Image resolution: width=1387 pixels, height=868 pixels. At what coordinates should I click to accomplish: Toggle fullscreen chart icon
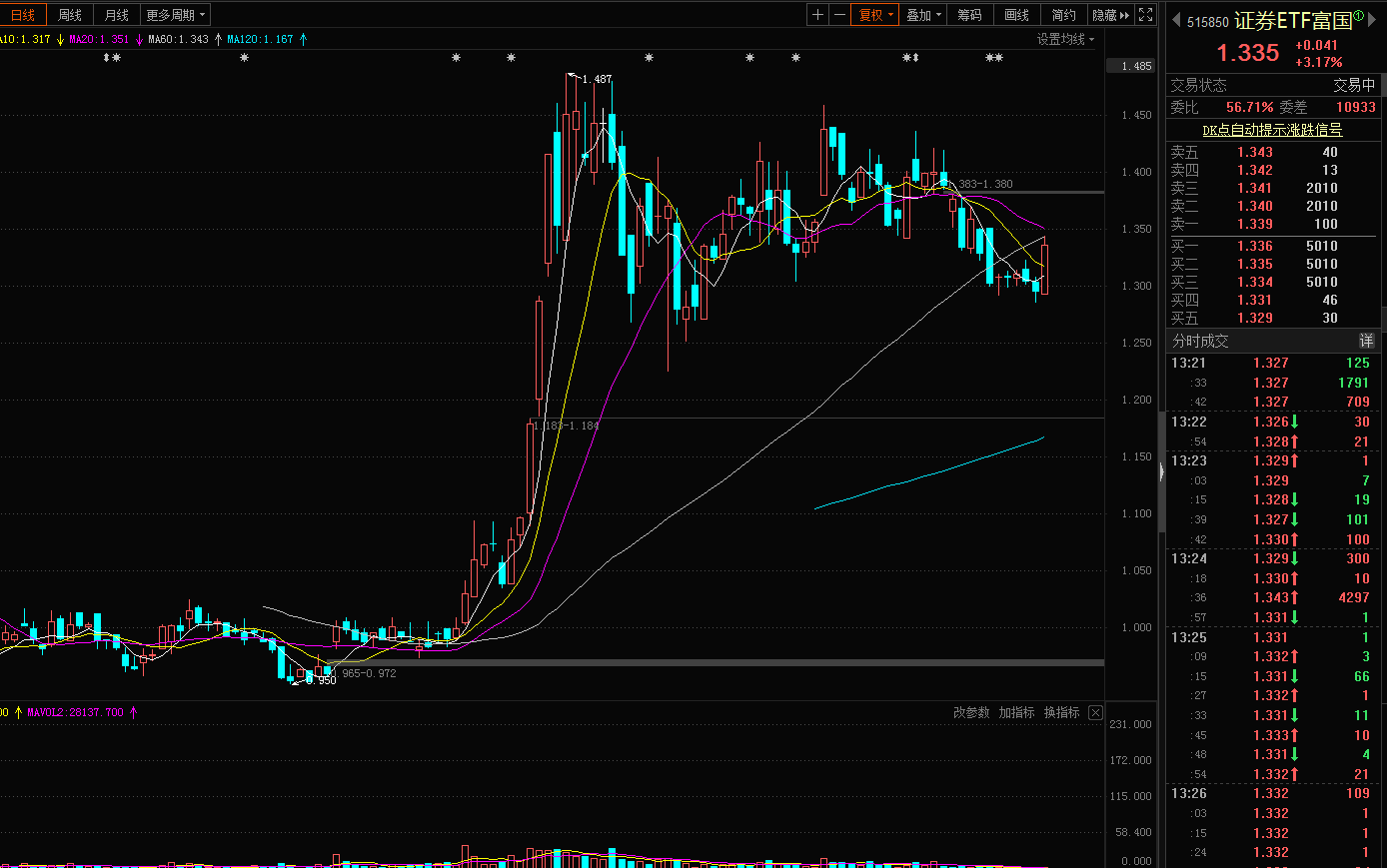coord(1146,15)
